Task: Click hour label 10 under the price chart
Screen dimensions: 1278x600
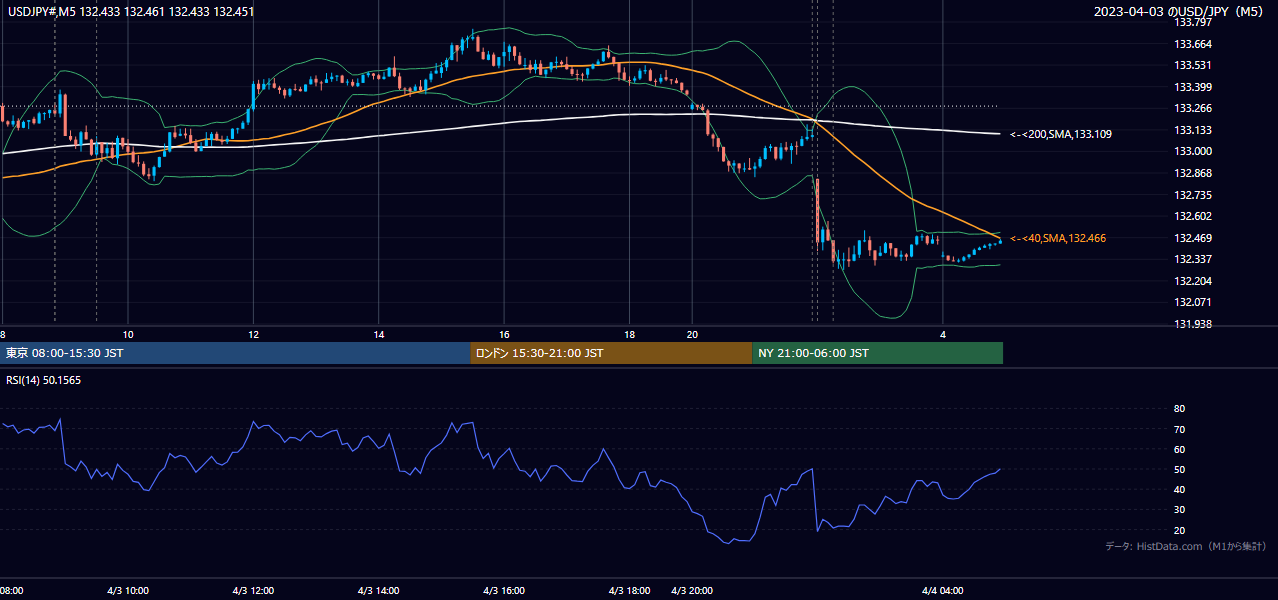Action: click(x=128, y=335)
